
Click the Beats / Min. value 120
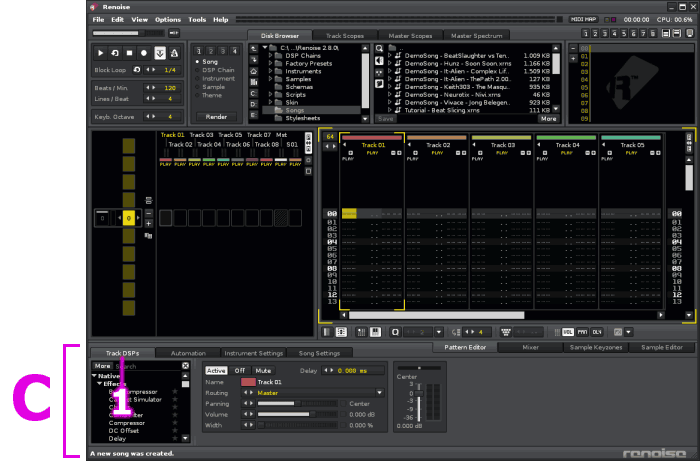[x=170, y=88]
